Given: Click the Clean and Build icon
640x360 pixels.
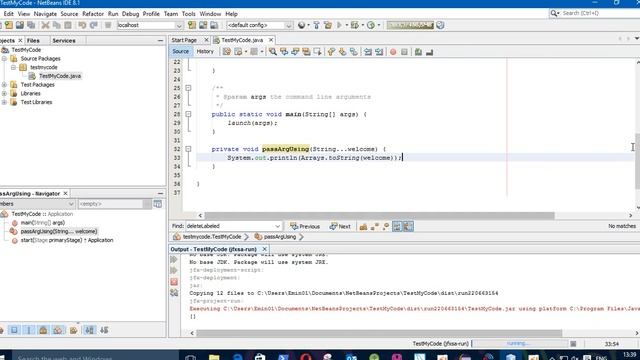Looking at the screenshot, I should click(328, 25).
